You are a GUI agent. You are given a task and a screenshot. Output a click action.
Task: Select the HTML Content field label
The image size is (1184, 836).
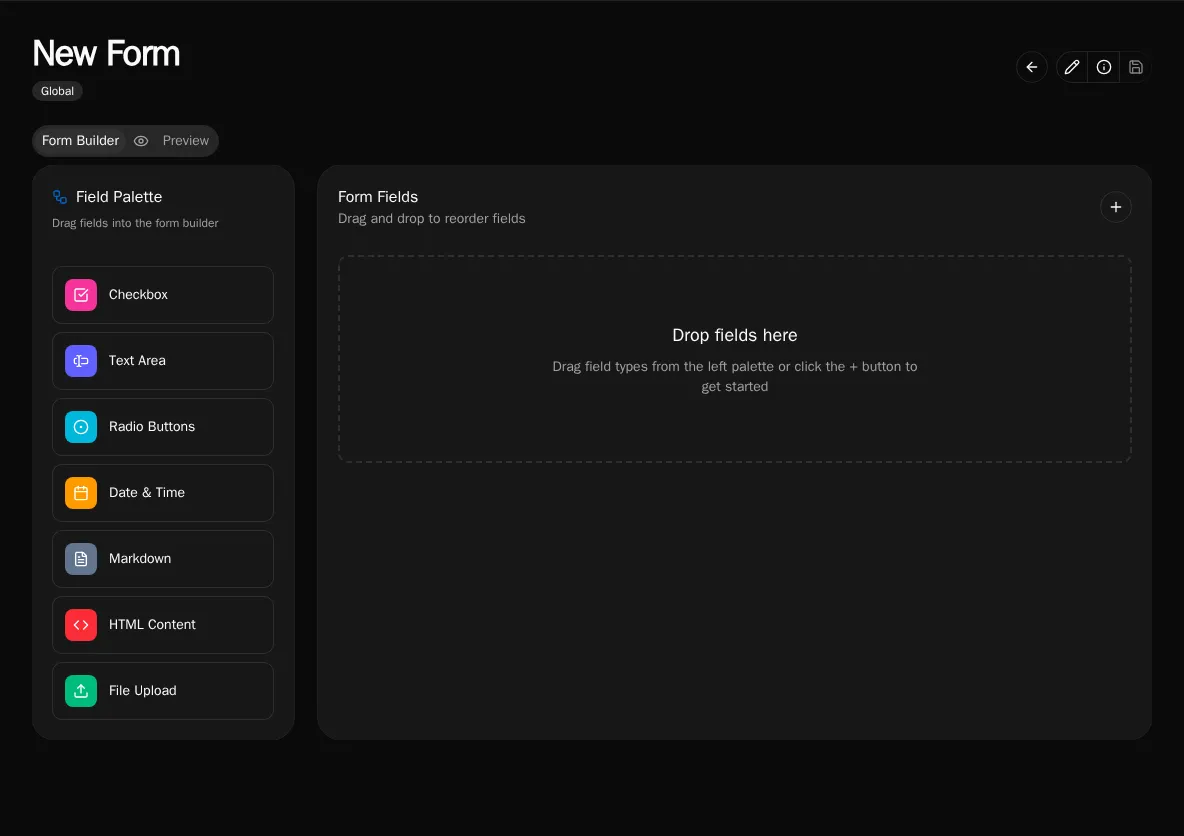[152, 625]
